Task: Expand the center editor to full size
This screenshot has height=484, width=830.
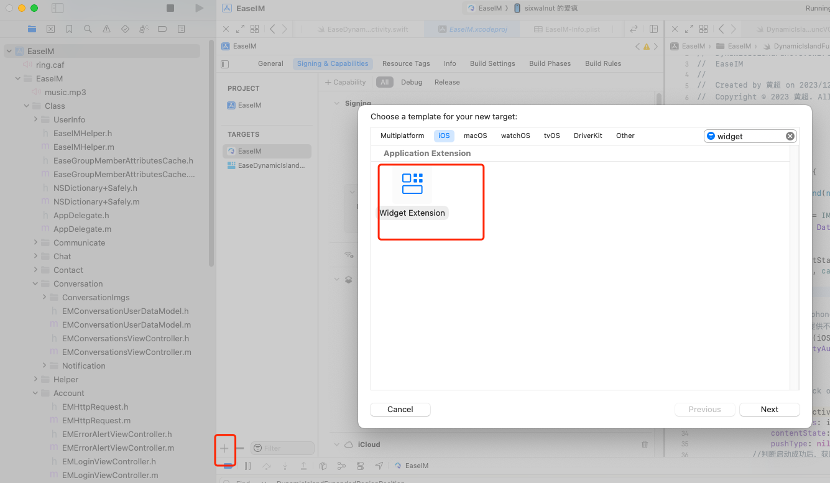Action: tap(240, 29)
